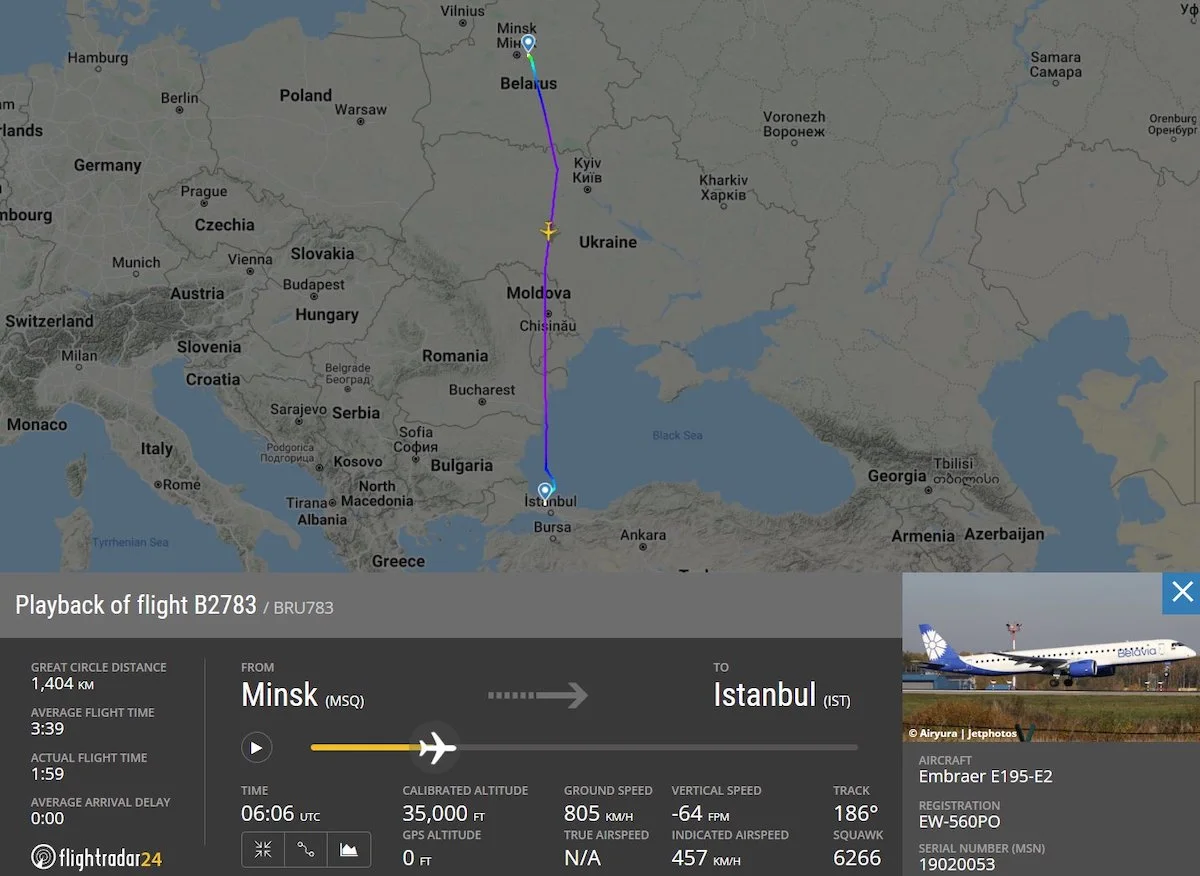This screenshot has height=876, width=1200.
Task: Click the Kyiv city label on map
Action: click(x=588, y=169)
